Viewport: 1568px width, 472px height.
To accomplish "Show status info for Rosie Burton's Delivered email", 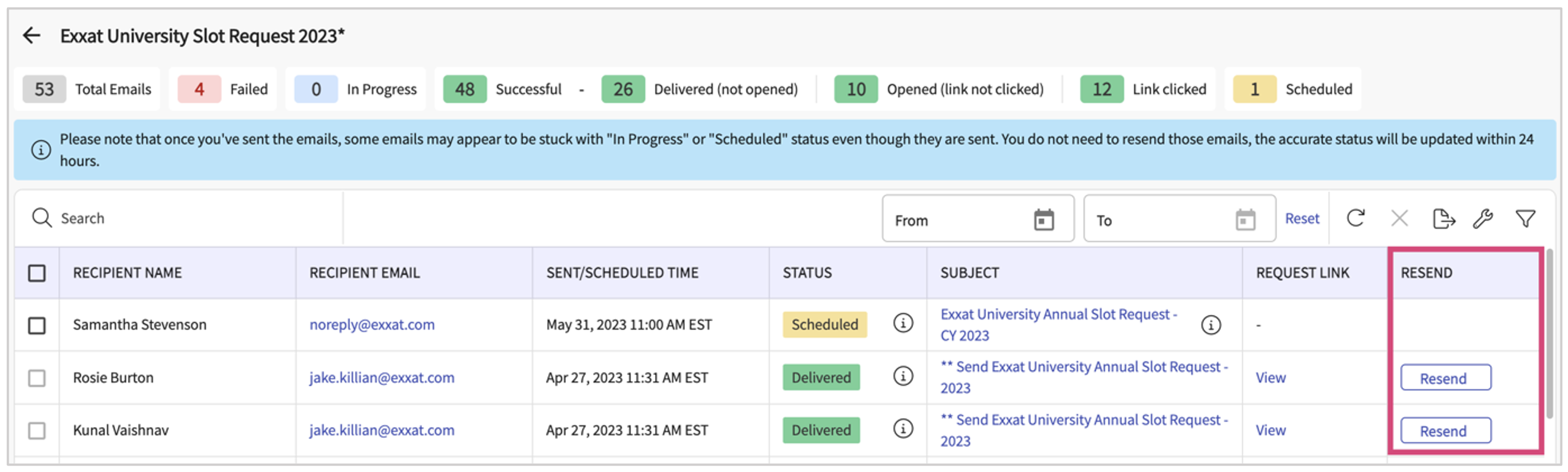I will point(903,376).
